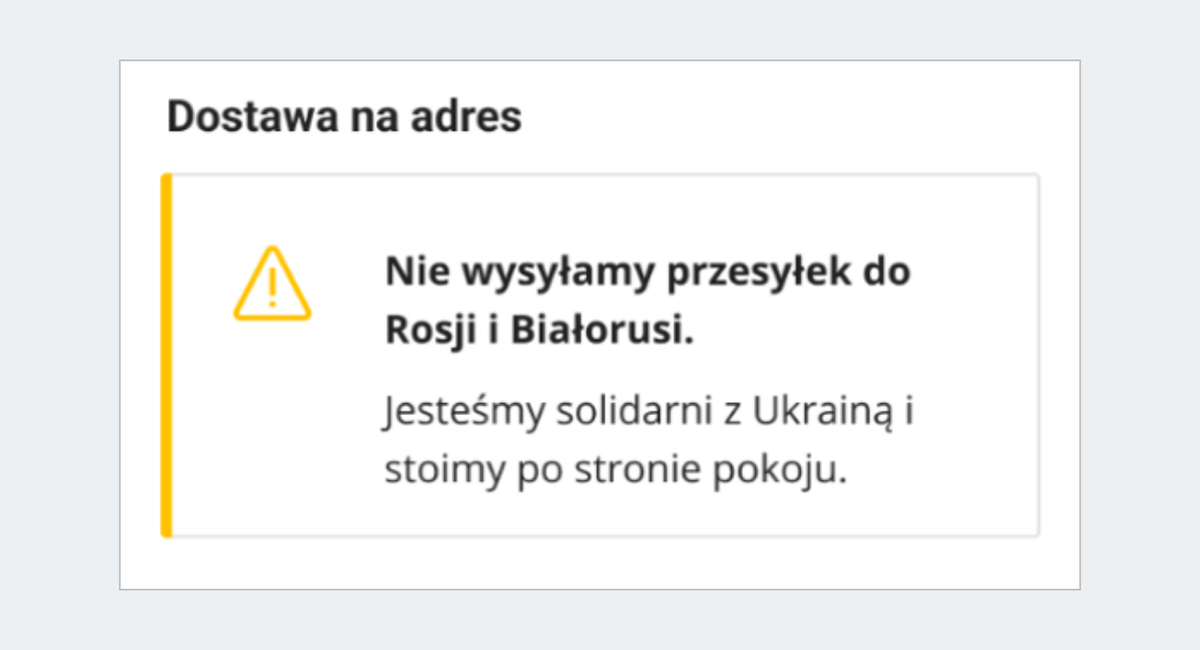
Task: Click the exclamation mark inside the triangle
Action: (272, 290)
